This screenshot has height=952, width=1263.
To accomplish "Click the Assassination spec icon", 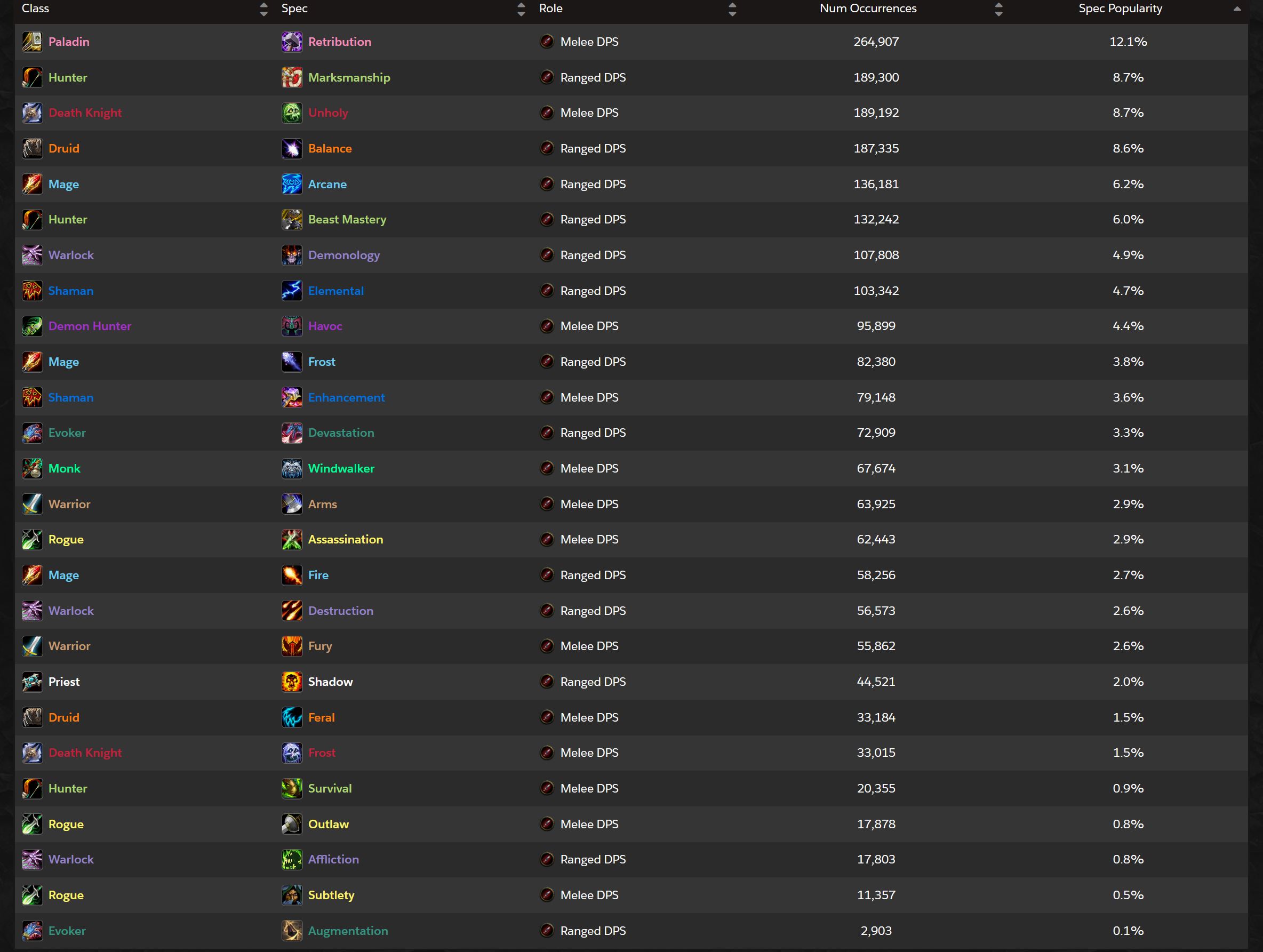I will pos(292,540).
